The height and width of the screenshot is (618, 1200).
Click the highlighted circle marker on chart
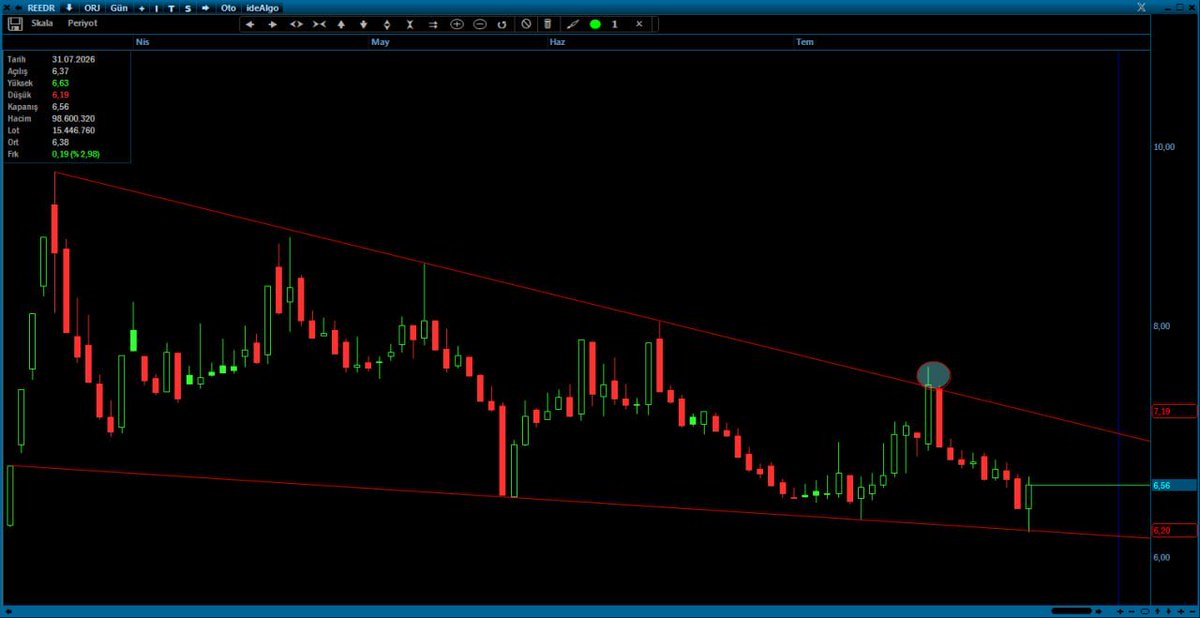pos(933,375)
